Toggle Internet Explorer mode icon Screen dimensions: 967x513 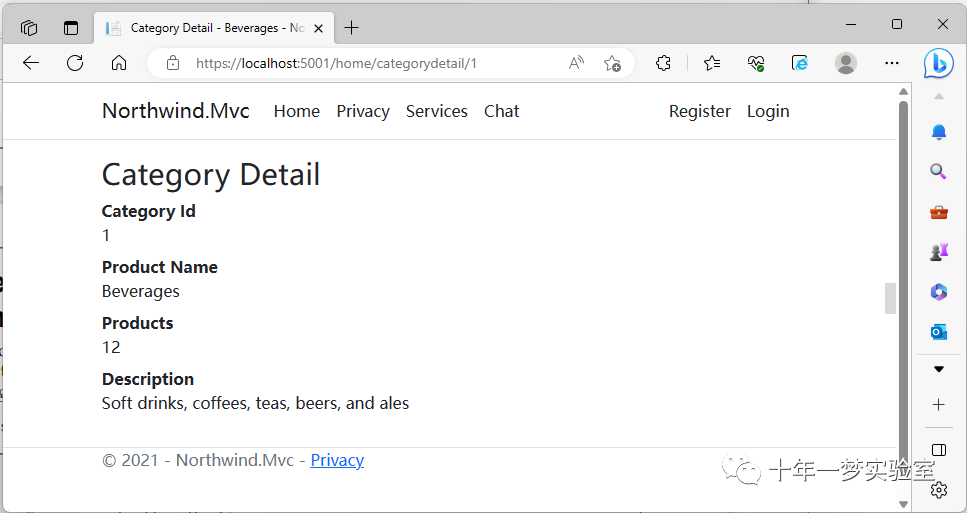click(800, 63)
